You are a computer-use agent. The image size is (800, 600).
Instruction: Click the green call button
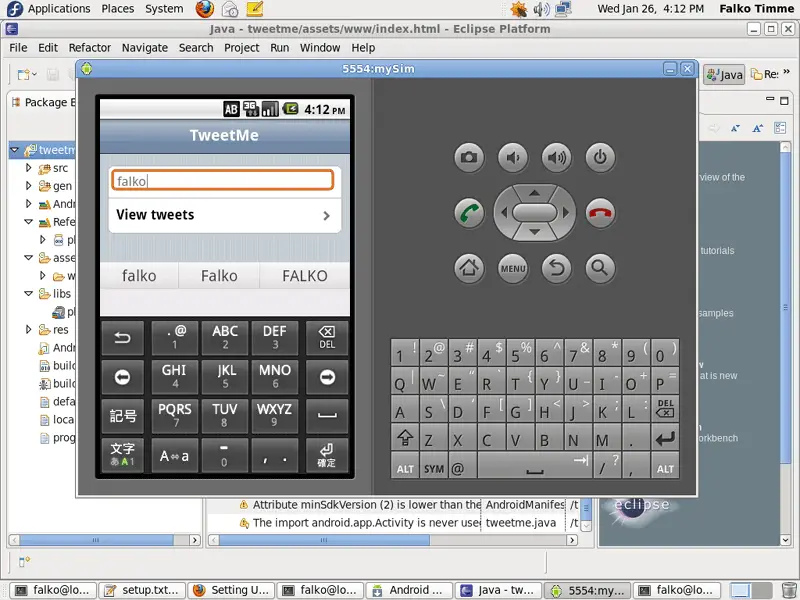point(469,213)
